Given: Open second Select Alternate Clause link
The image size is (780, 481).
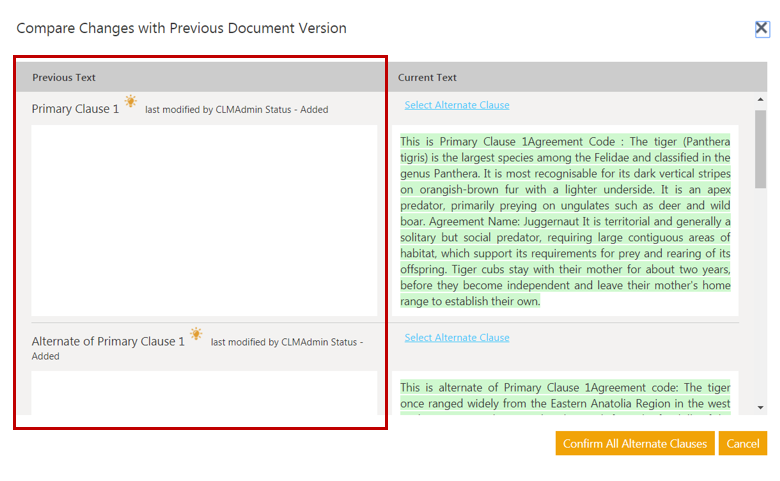Looking at the screenshot, I should click(x=456, y=337).
